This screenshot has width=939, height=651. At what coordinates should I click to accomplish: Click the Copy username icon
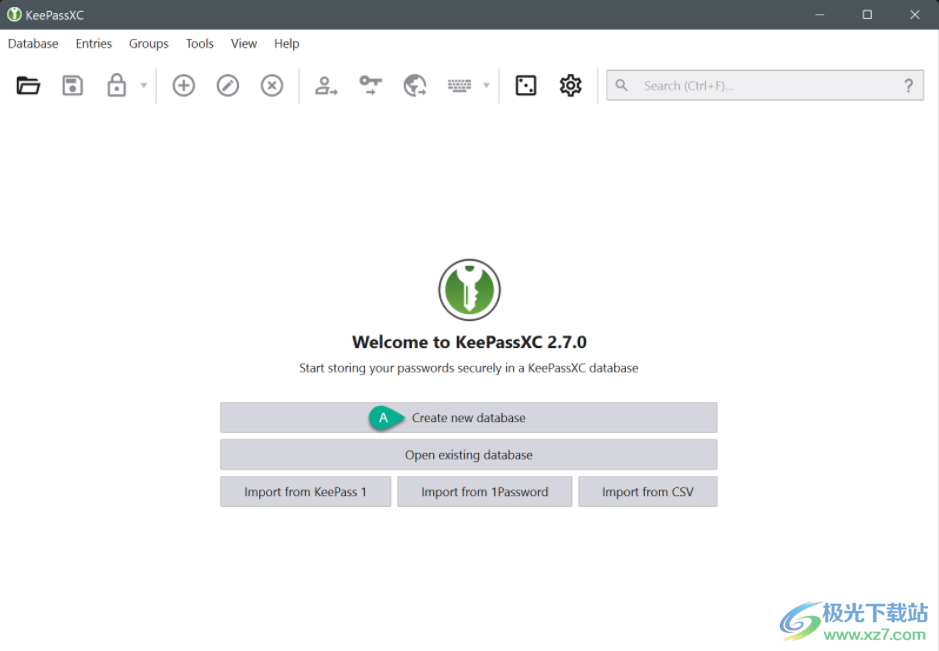(x=326, y=86)
